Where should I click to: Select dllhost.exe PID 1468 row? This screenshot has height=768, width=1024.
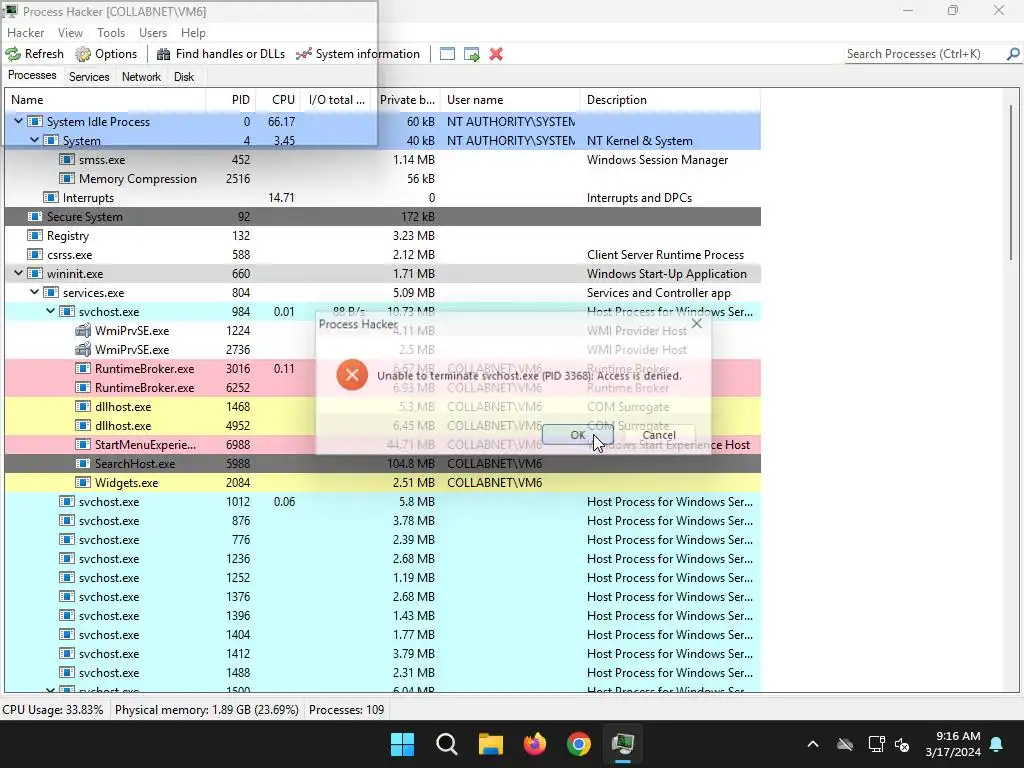point(383,406)
